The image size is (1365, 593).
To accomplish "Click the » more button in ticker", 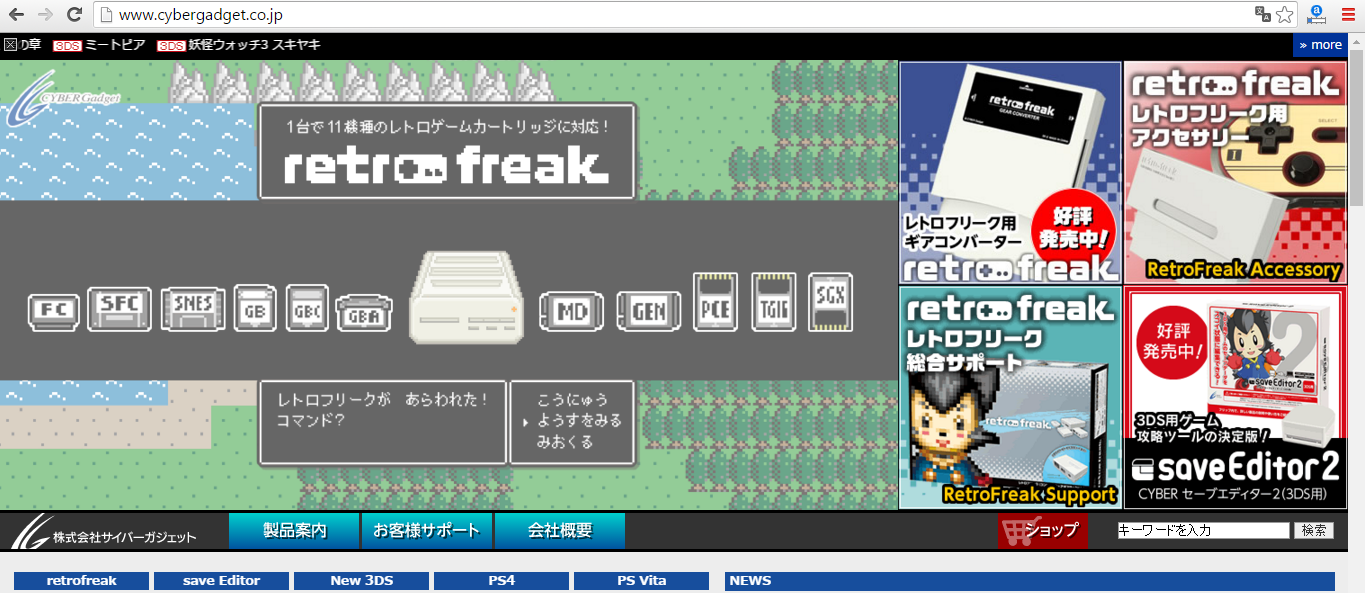I will (x=1320, y=45).
